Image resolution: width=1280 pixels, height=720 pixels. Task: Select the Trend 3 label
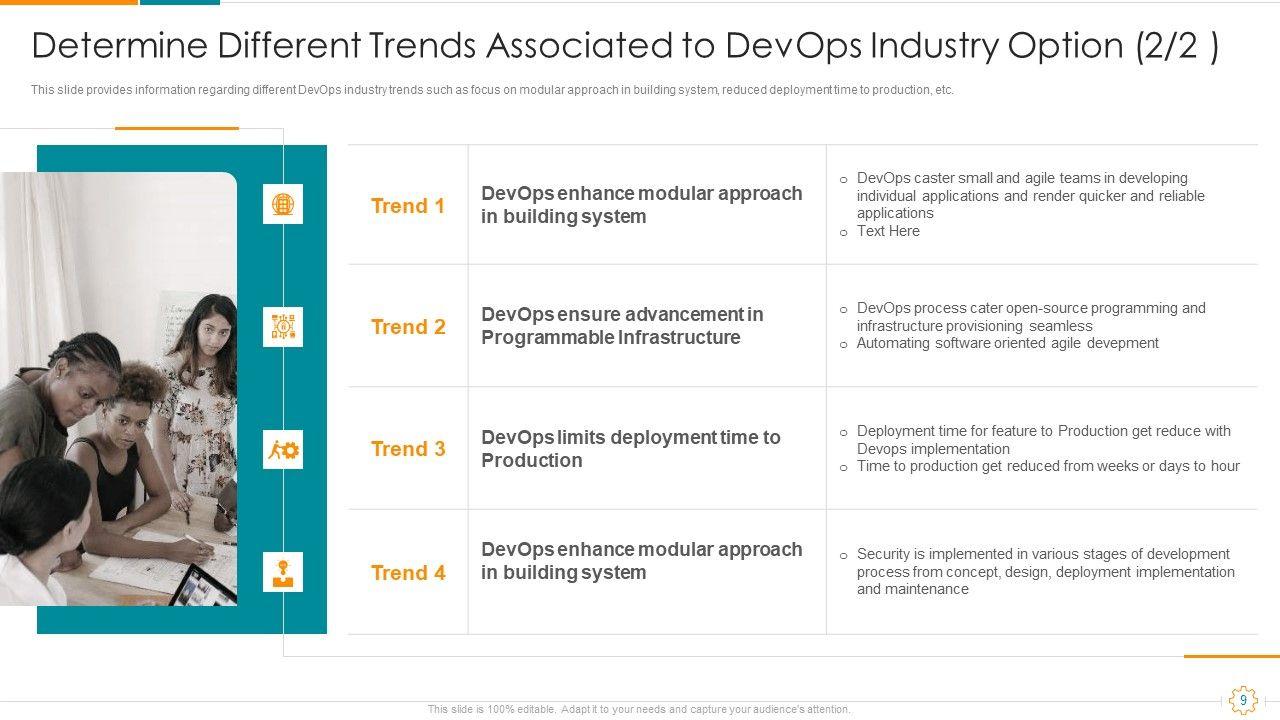(407, 449)
